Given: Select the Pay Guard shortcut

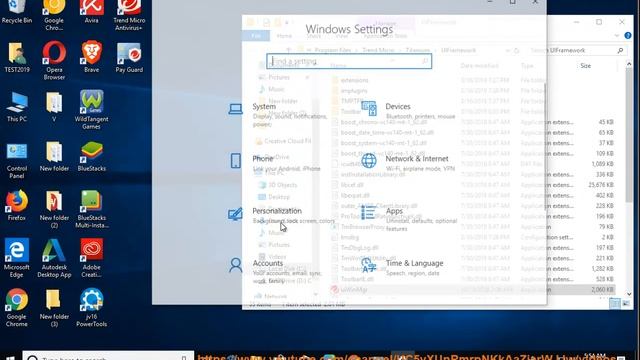Looking at the screenshot, I should [129, 57].
